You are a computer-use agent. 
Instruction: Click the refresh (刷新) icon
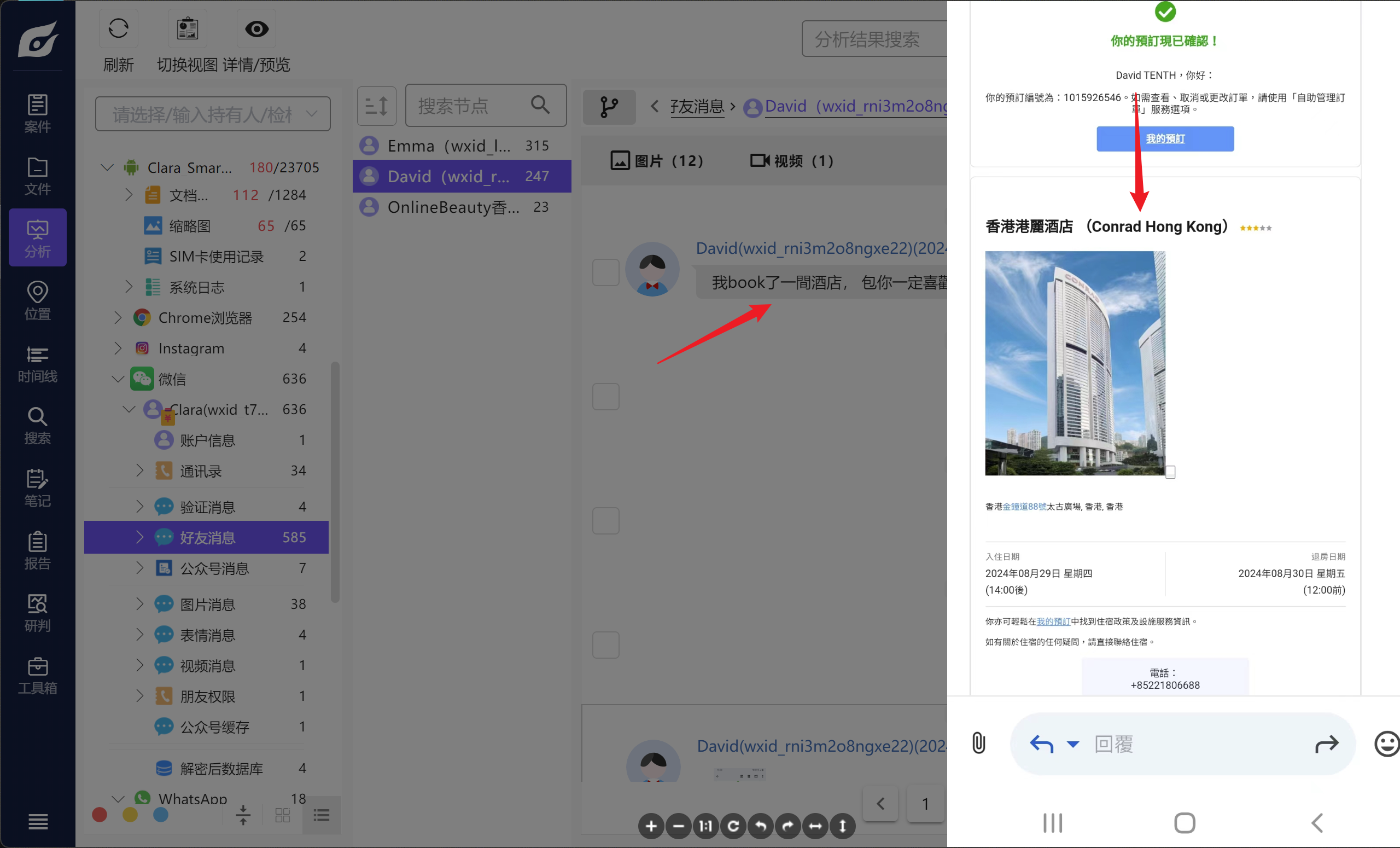pyautogui.click(x=118, y=28)
